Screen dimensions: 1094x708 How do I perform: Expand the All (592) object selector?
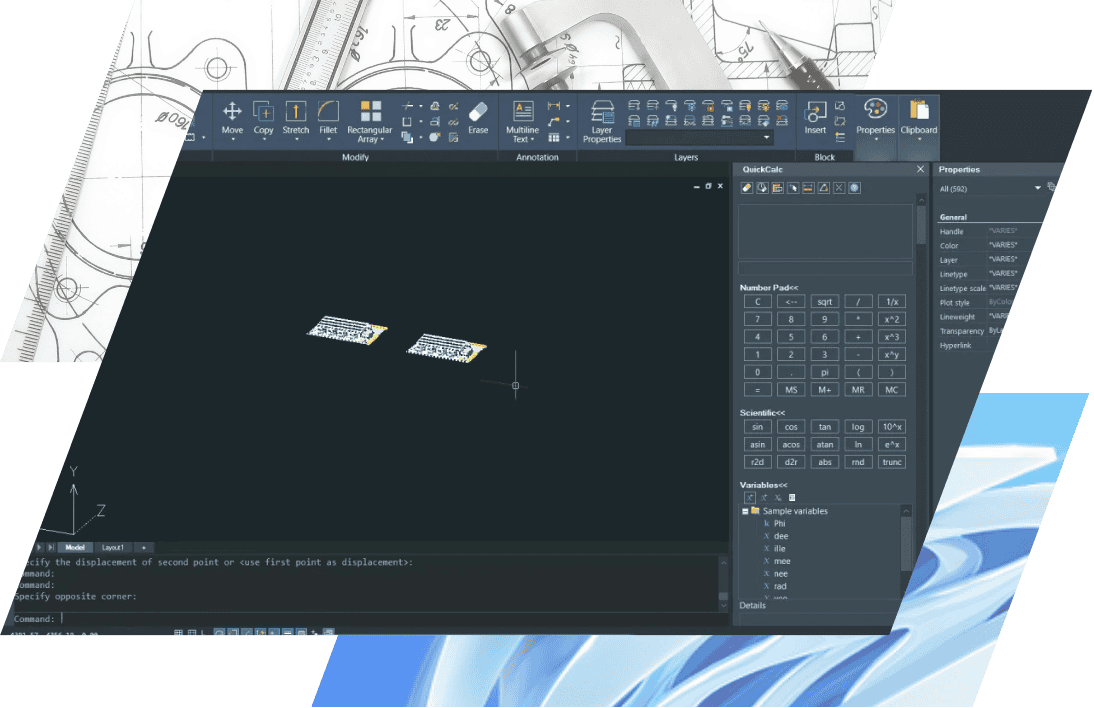1037,188
